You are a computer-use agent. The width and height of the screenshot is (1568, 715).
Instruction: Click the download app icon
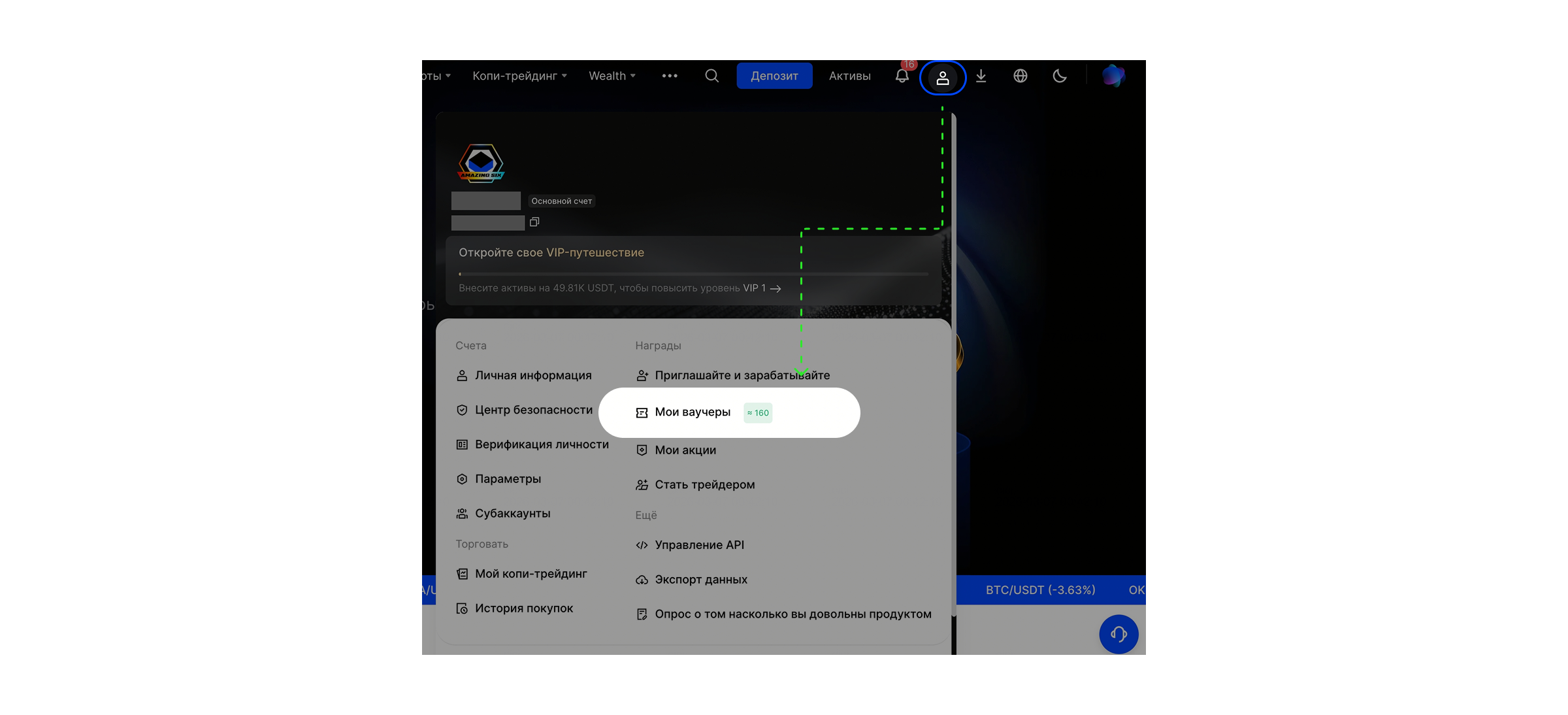[x=981, y=76]
